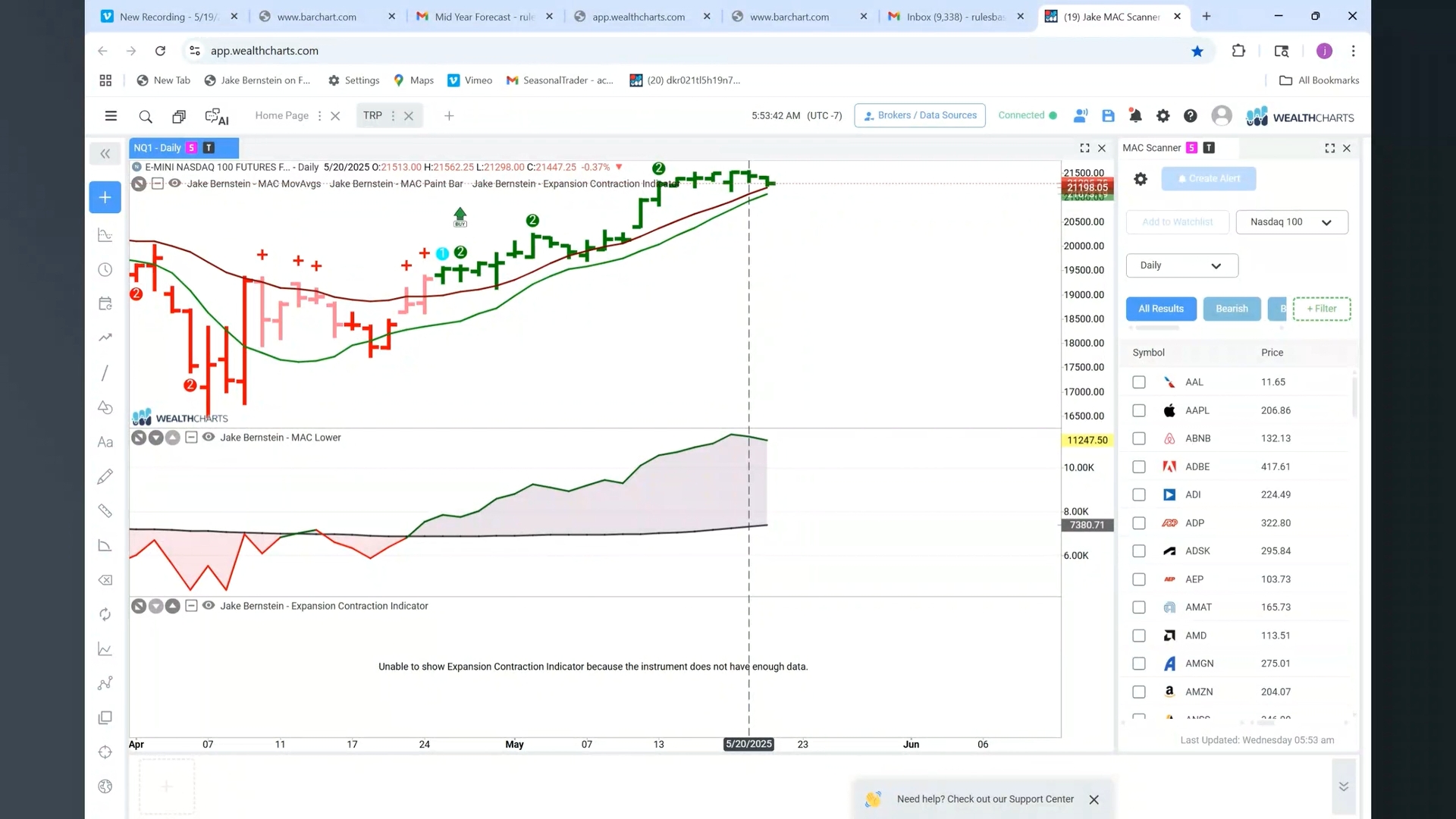
Task: Tick the ADP row checkbox
Action: pyautogui.click(x=1138, y=523)
